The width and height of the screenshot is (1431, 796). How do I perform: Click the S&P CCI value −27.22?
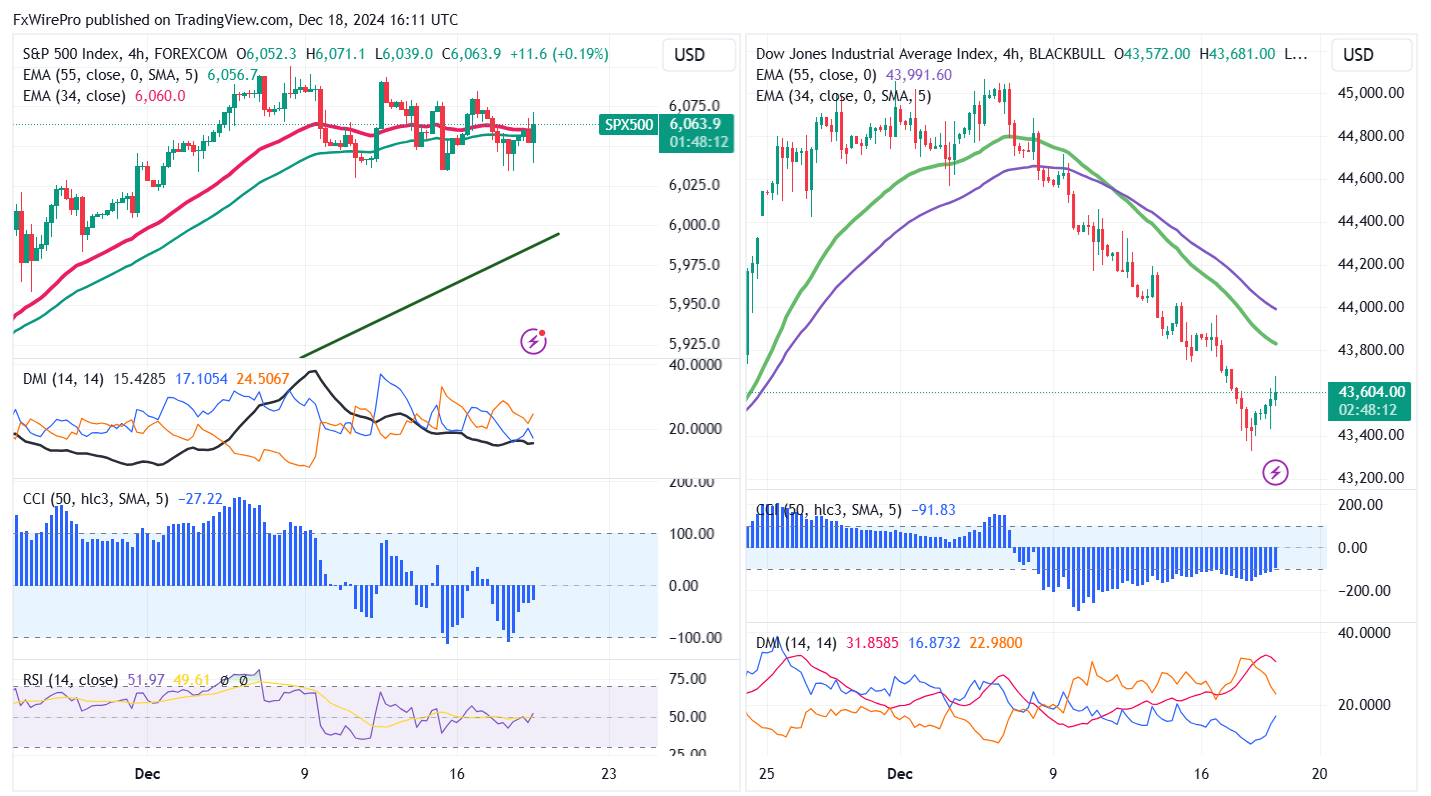[x=199, y=498]
